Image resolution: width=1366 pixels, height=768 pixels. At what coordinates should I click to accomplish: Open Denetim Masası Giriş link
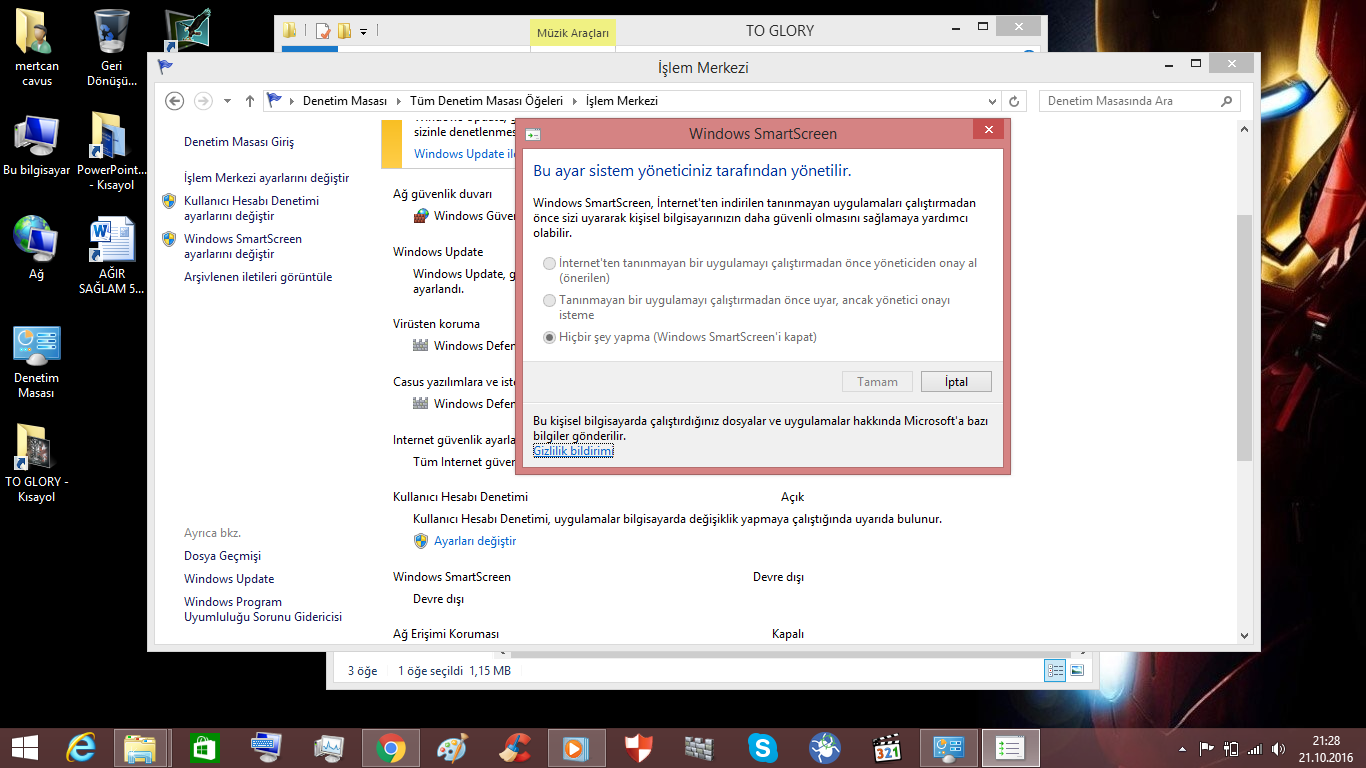pyautogui.click(x=239, y=142)
